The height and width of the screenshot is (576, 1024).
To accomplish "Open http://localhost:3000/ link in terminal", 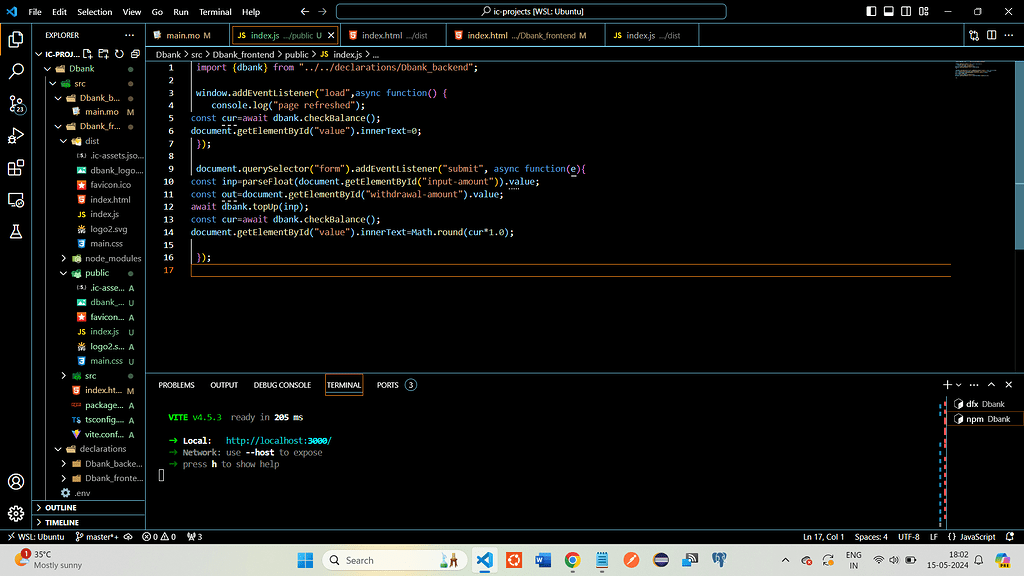I will (279, 441).
